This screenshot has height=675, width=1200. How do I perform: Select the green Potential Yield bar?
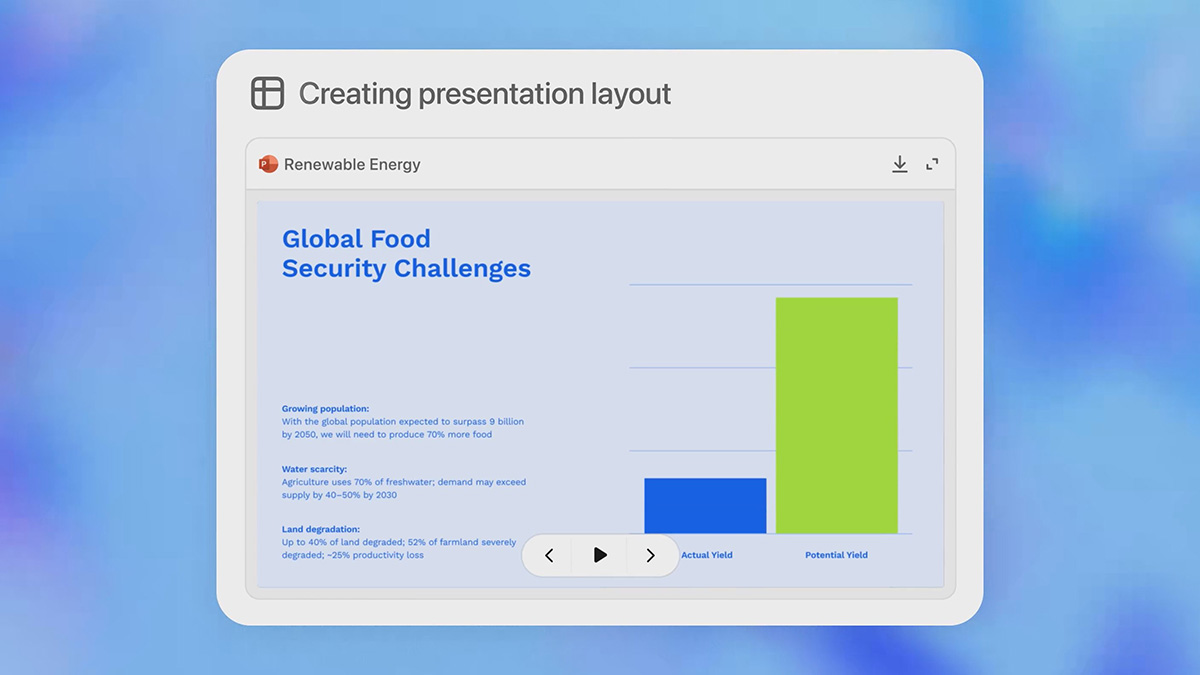point(836,415)
